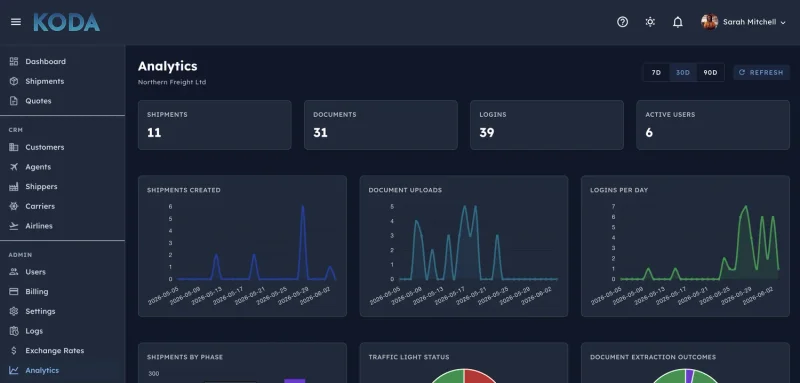Click the Settings gear icon
The image size is (800, 383).
(14, 311)
